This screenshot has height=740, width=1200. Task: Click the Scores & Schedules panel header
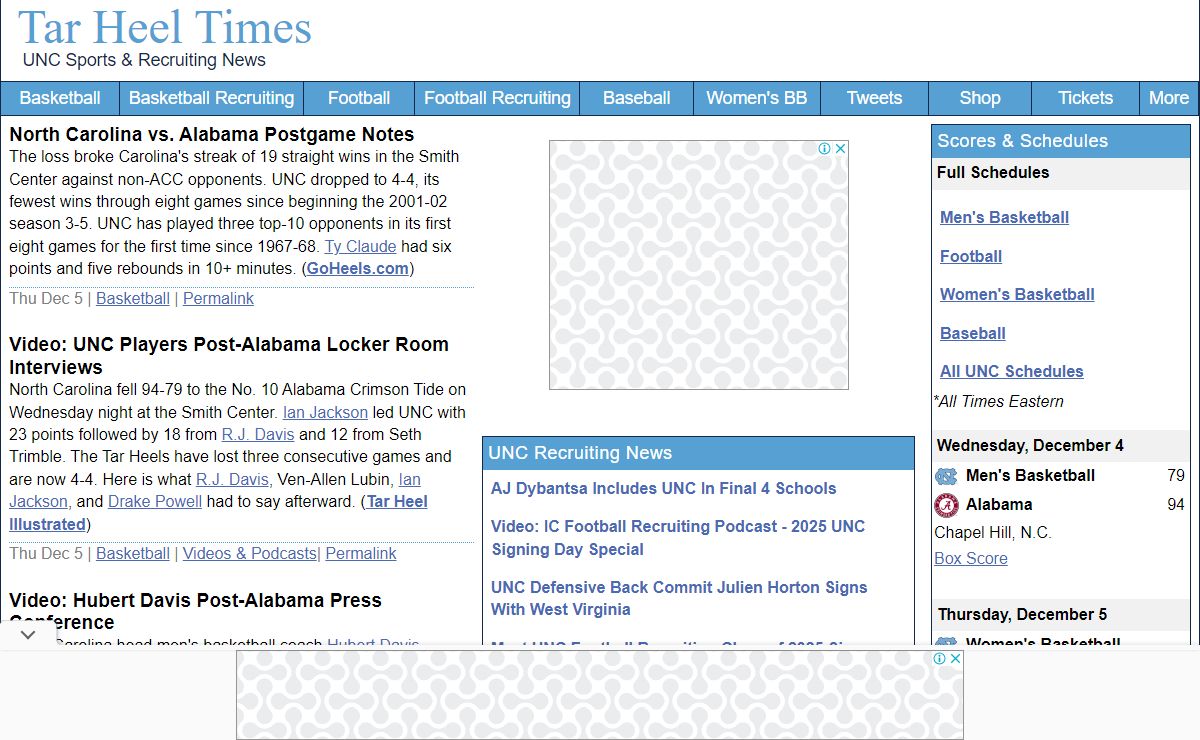pos(1061,141)
